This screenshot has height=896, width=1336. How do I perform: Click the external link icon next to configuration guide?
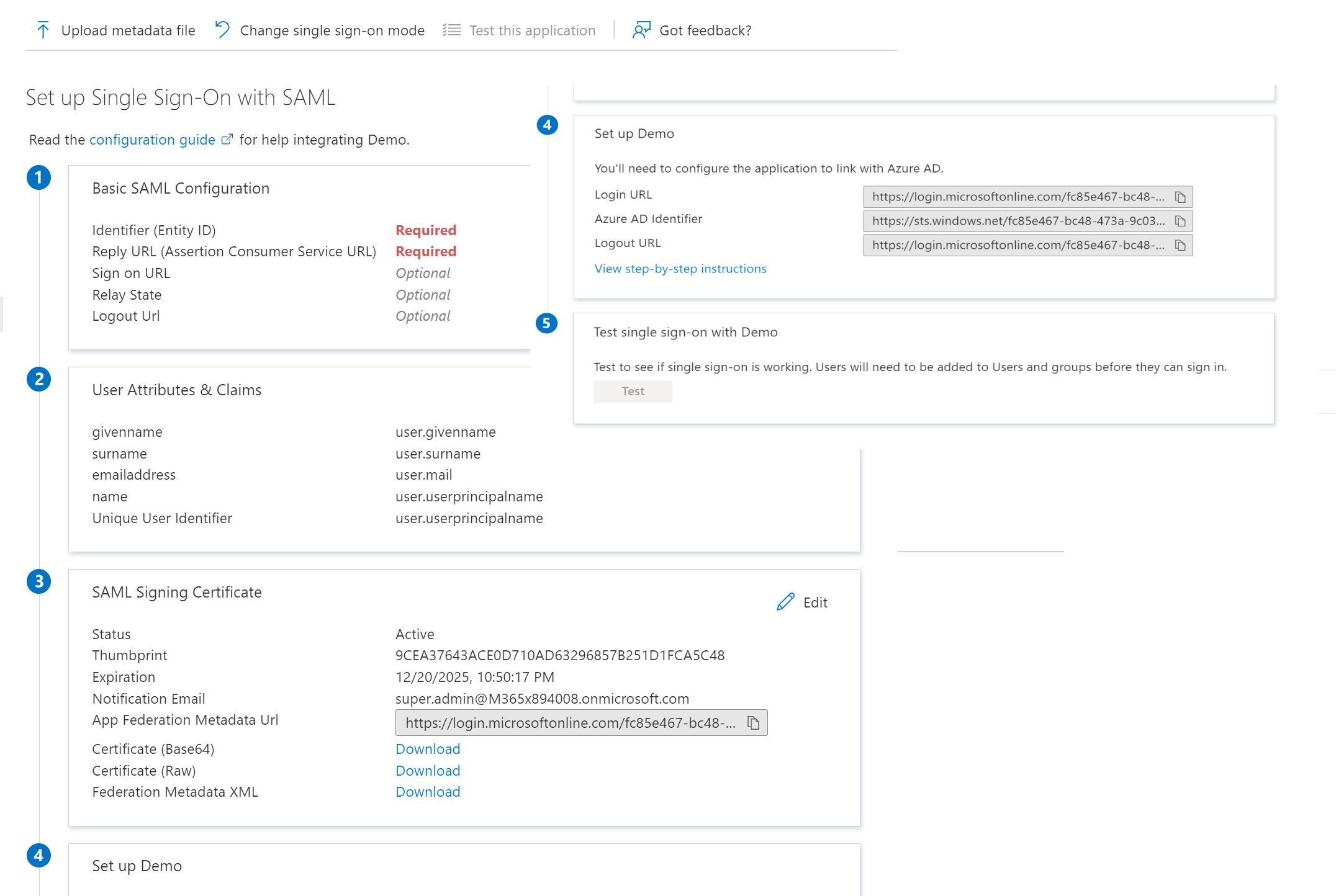click(227, 140)
